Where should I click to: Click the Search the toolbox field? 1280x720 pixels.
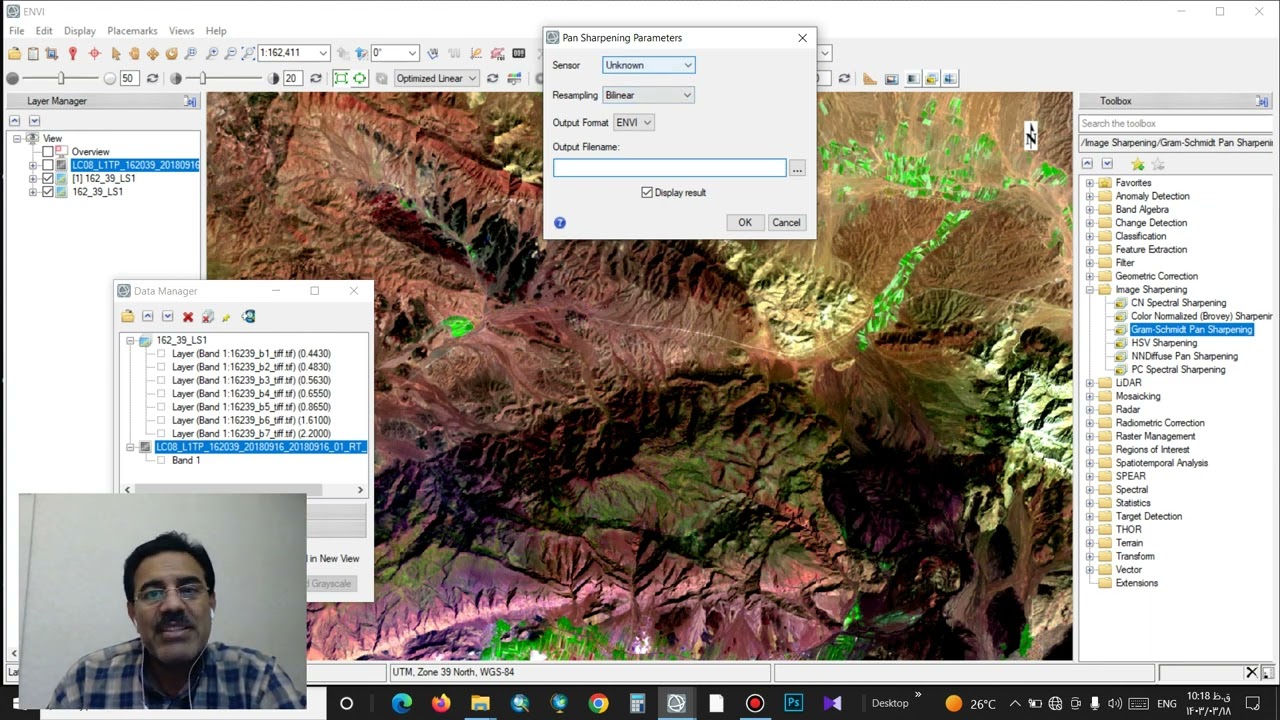pyautogui.click(x=1175, y=124)
